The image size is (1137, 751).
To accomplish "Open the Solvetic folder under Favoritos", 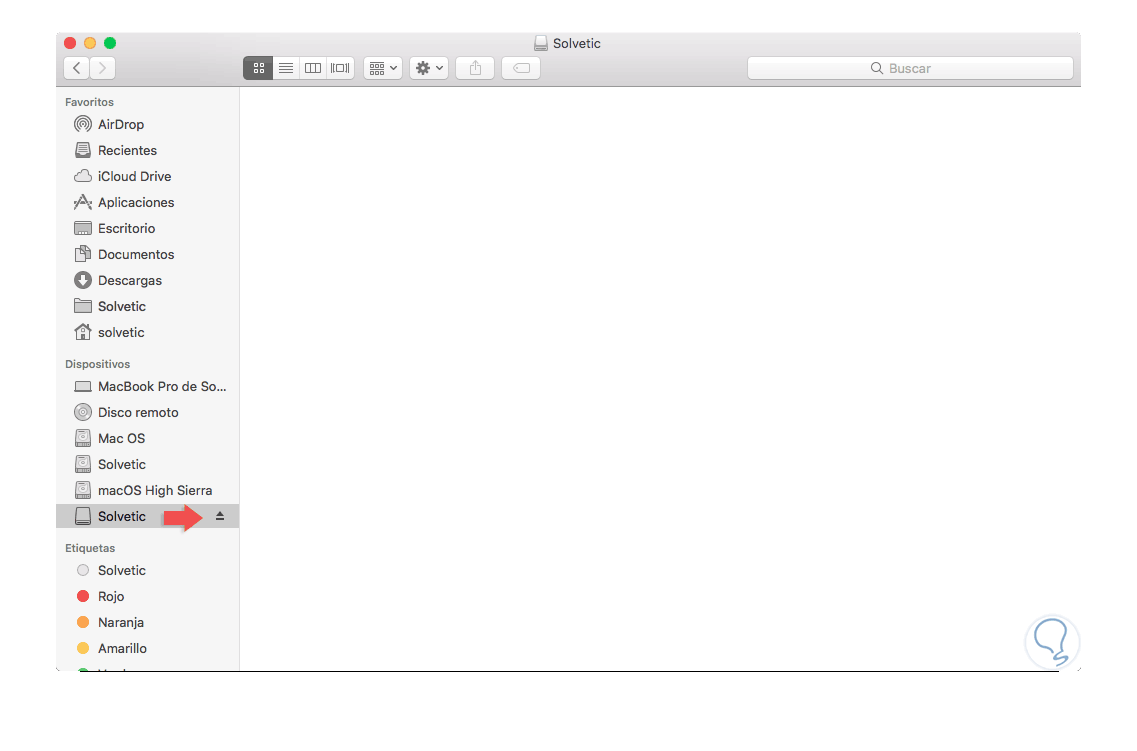I will pyautogui.click(x=147, y=307).
